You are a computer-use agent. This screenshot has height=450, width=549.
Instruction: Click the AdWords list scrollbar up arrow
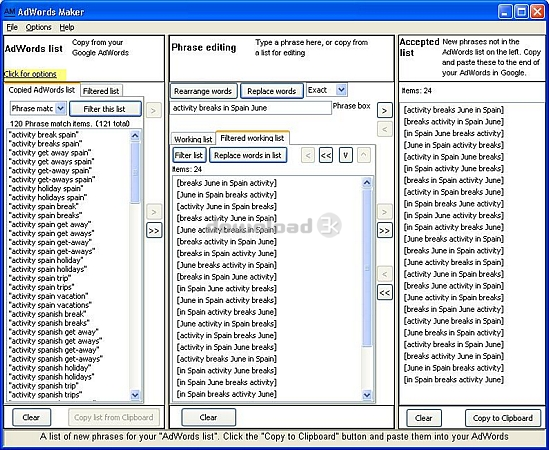coord(135,136)
